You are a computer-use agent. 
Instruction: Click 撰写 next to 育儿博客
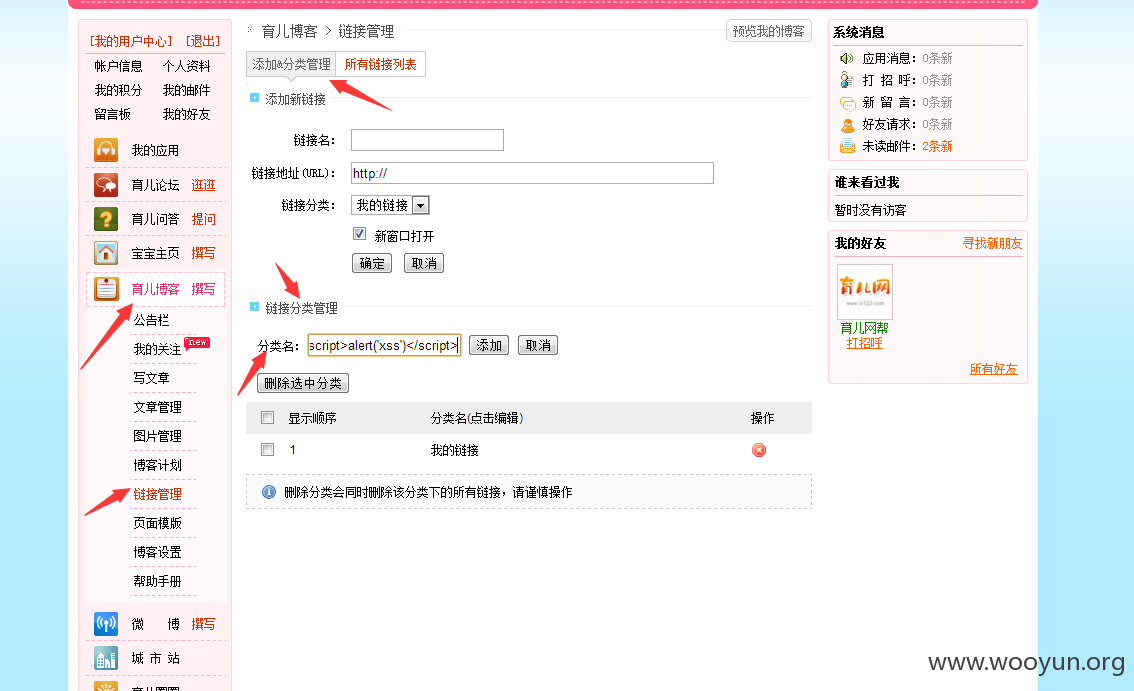coord(203,289)
